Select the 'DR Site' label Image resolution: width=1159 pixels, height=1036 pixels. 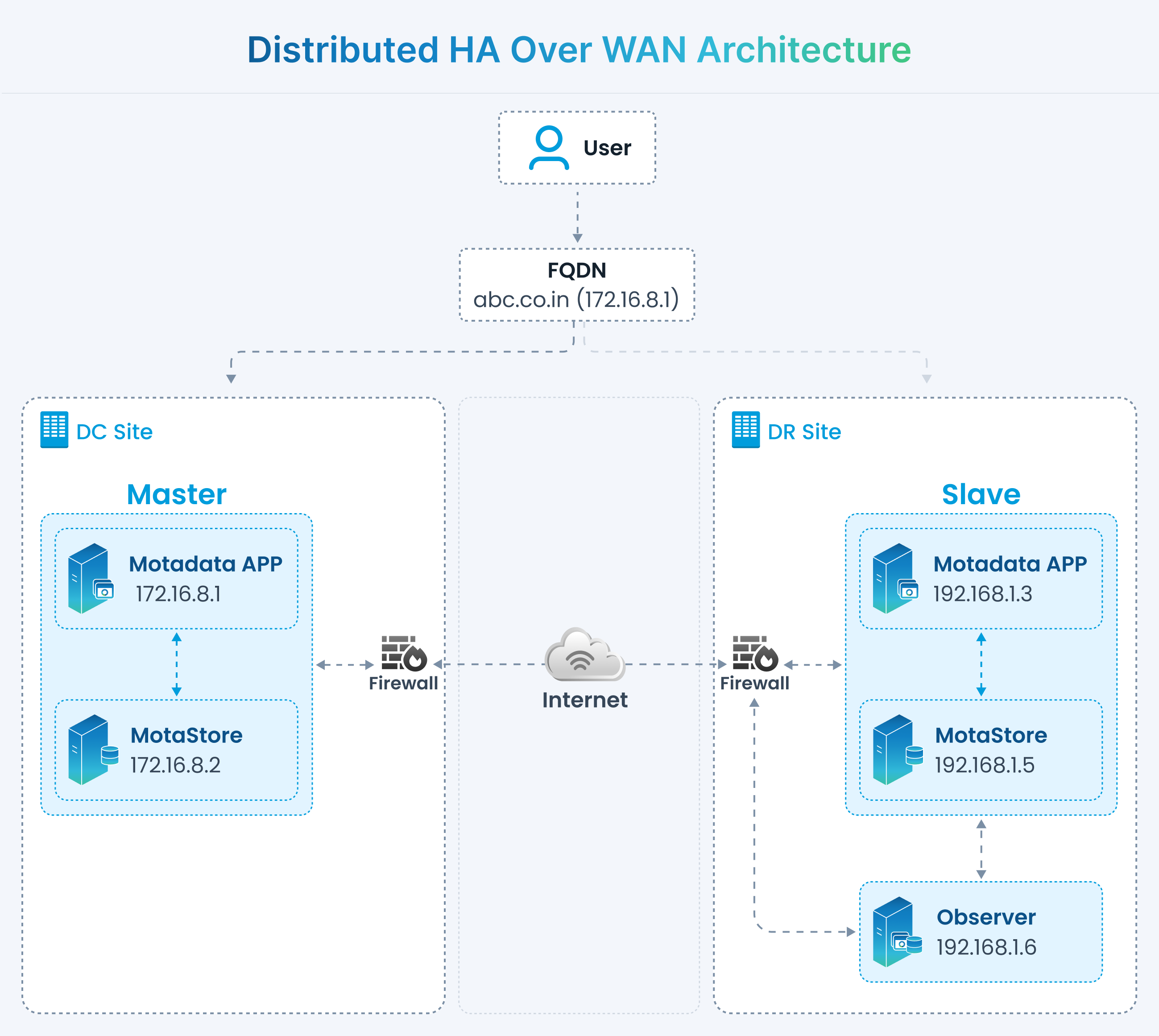804,431
